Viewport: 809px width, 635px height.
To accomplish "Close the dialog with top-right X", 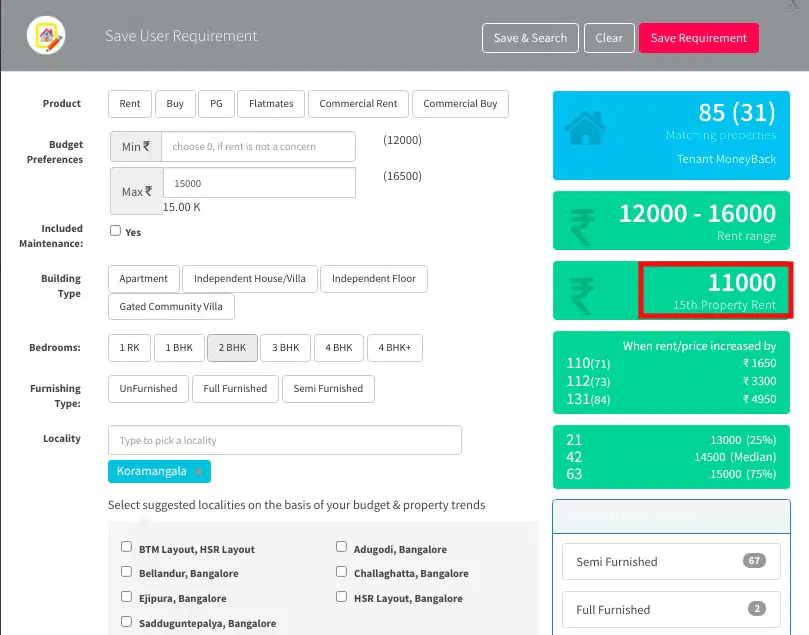I will (x=794, y=4).
